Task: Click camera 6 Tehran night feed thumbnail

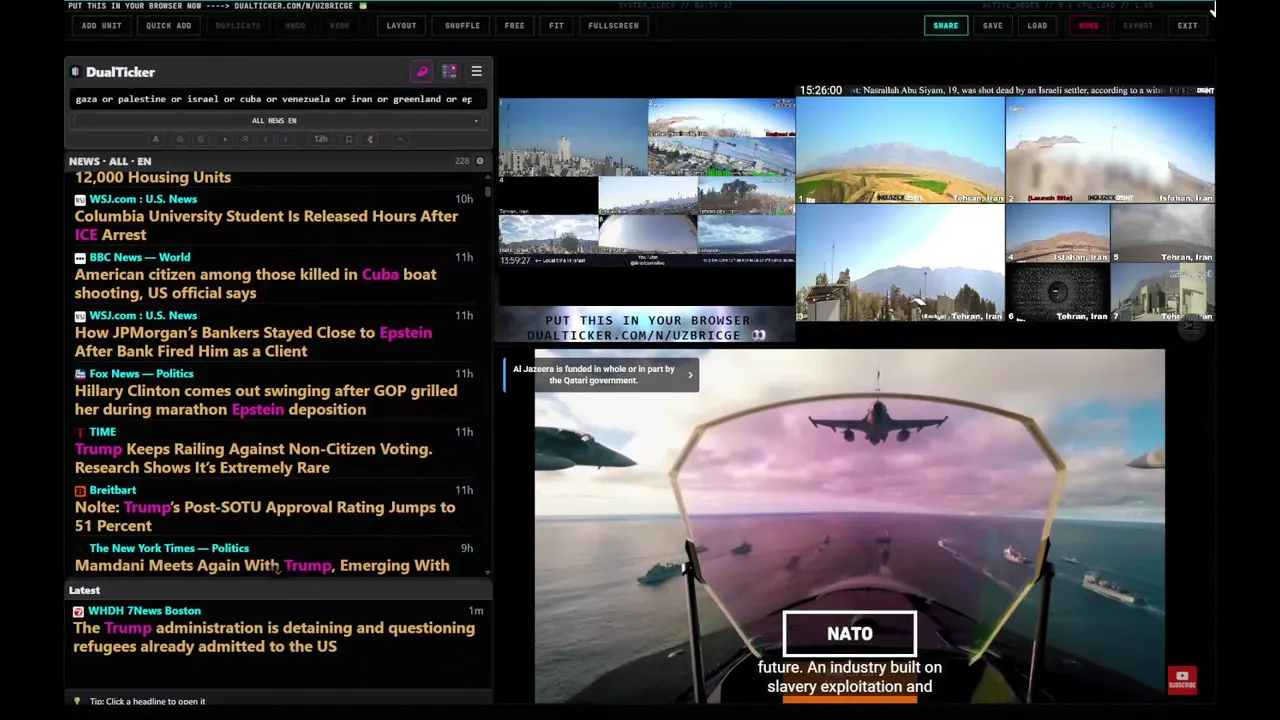Action: [1057, 292]
